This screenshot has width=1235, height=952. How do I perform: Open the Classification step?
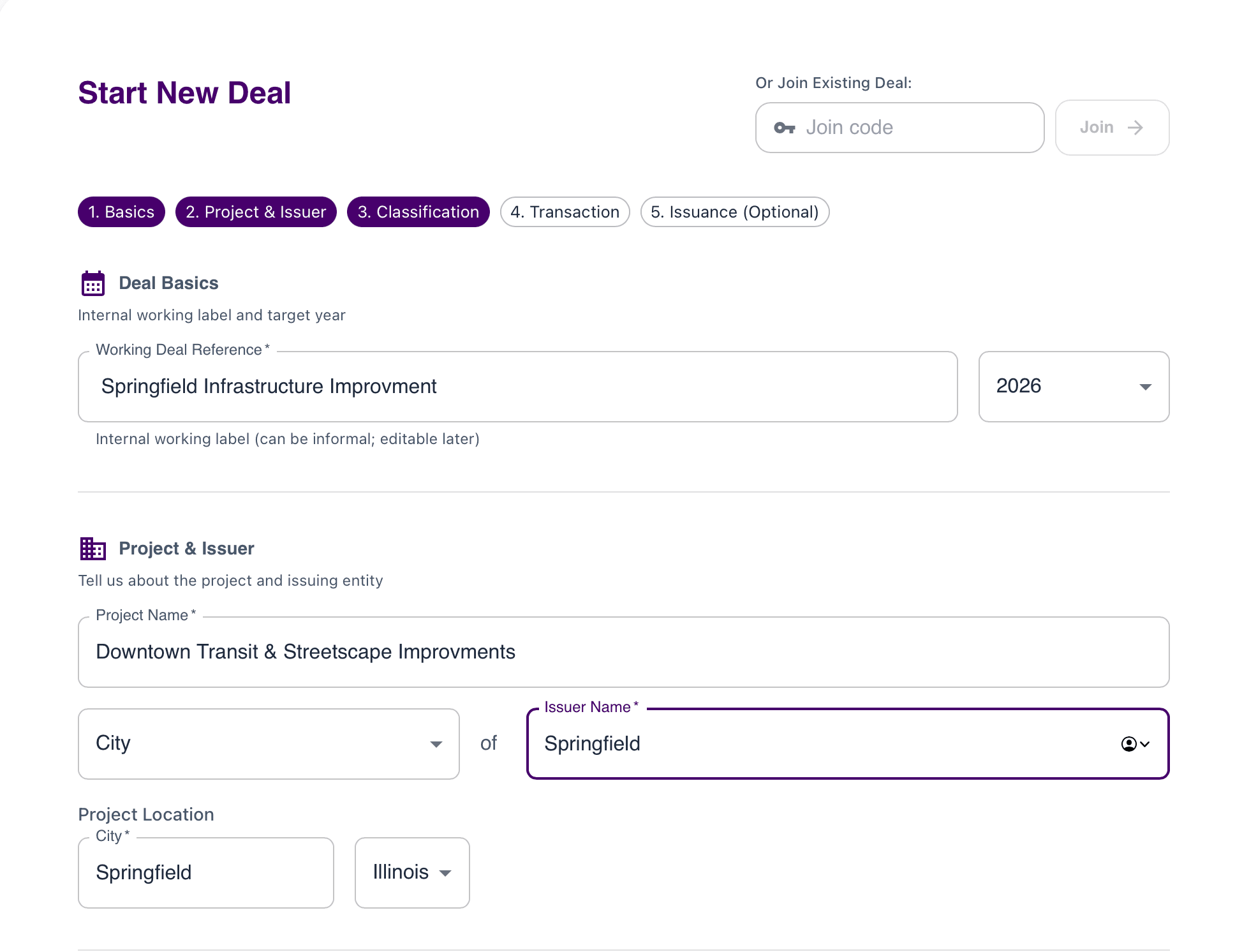[418, 212]
